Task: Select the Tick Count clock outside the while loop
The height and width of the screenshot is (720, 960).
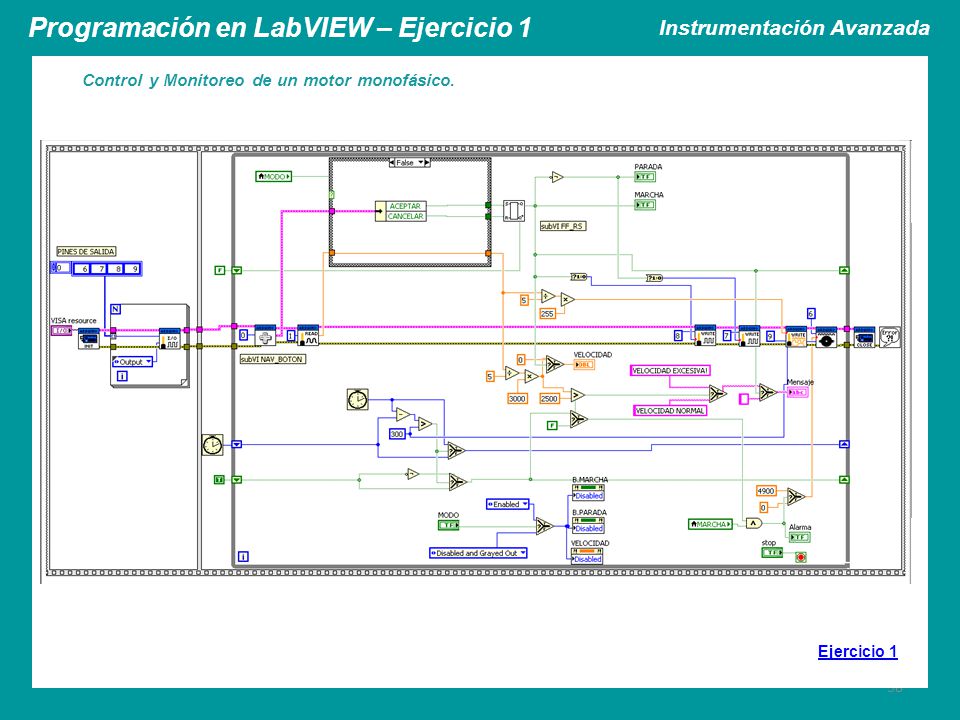Action: click(x=212, y=444)
